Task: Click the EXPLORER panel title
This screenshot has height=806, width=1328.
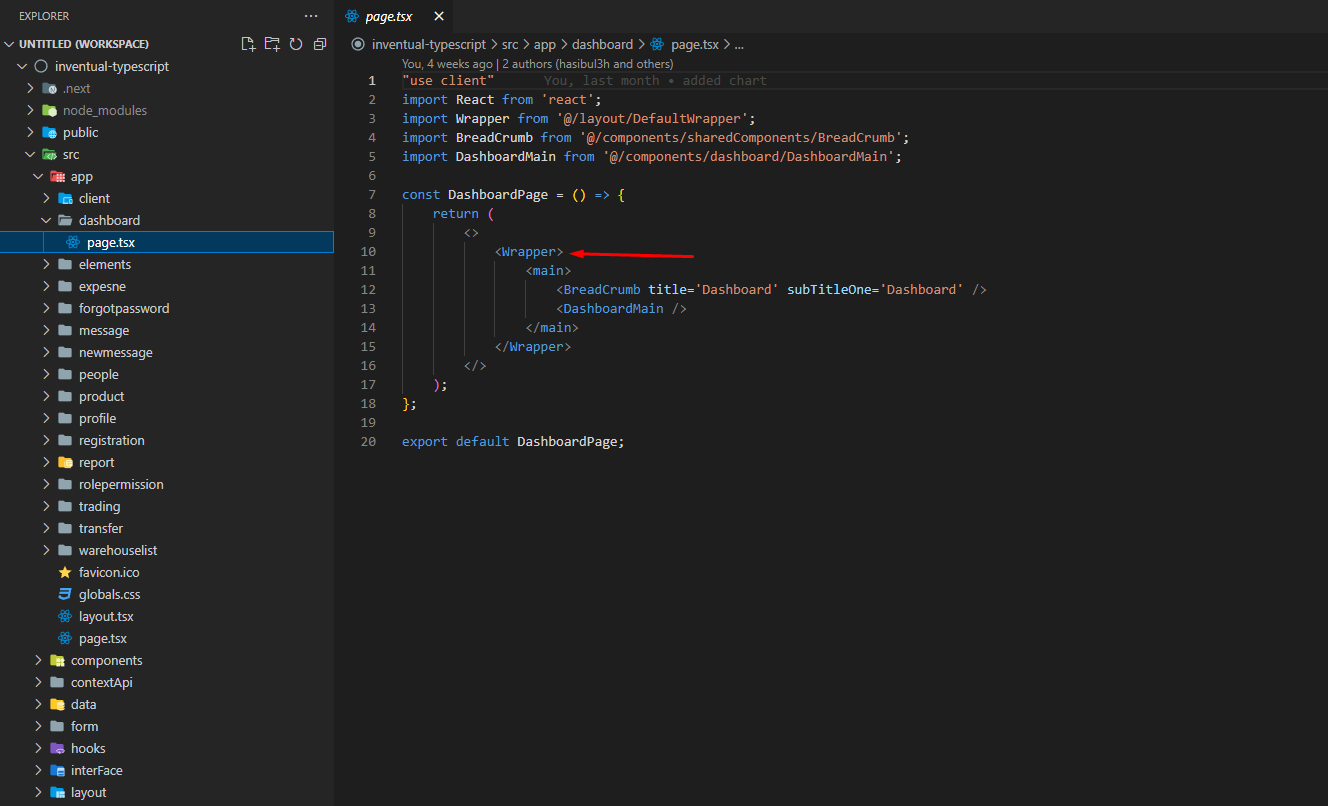Action: (x=44, y=17)
